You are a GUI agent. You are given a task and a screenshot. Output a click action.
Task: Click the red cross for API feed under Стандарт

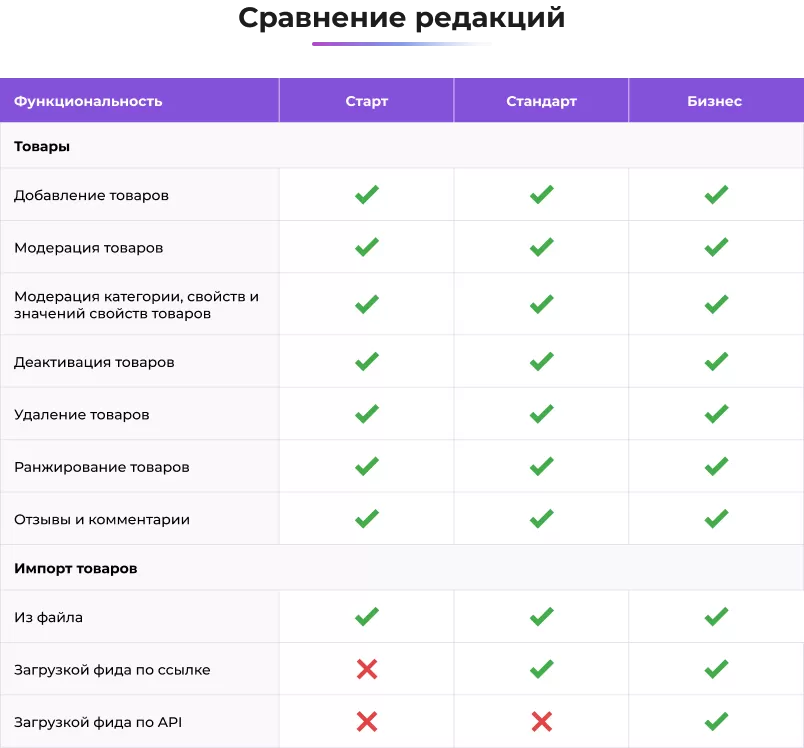pyautogui.click(x=541, y=721)
